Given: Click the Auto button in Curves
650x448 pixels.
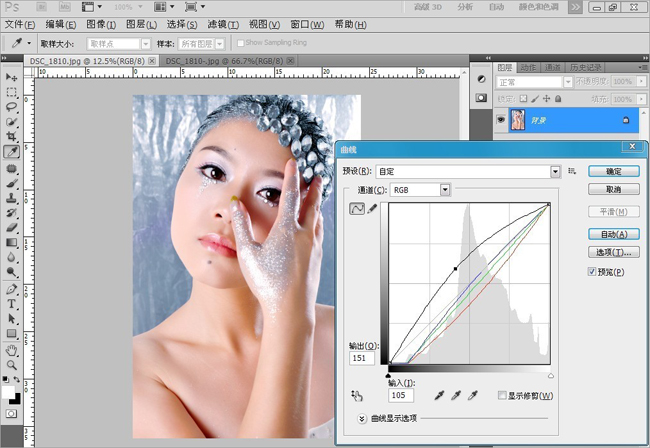Looking at the screenshot, I should tap(614, 234).
